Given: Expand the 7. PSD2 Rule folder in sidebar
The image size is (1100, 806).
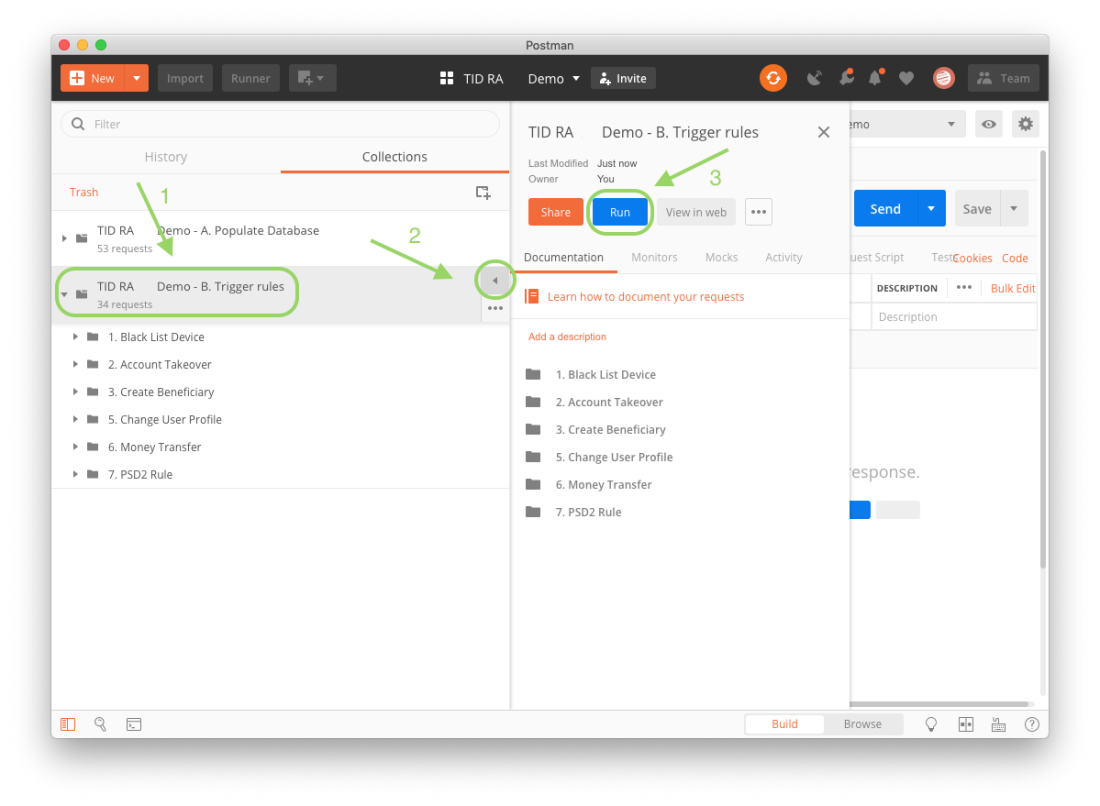Looking at the screenshot, I should [75, 474].
